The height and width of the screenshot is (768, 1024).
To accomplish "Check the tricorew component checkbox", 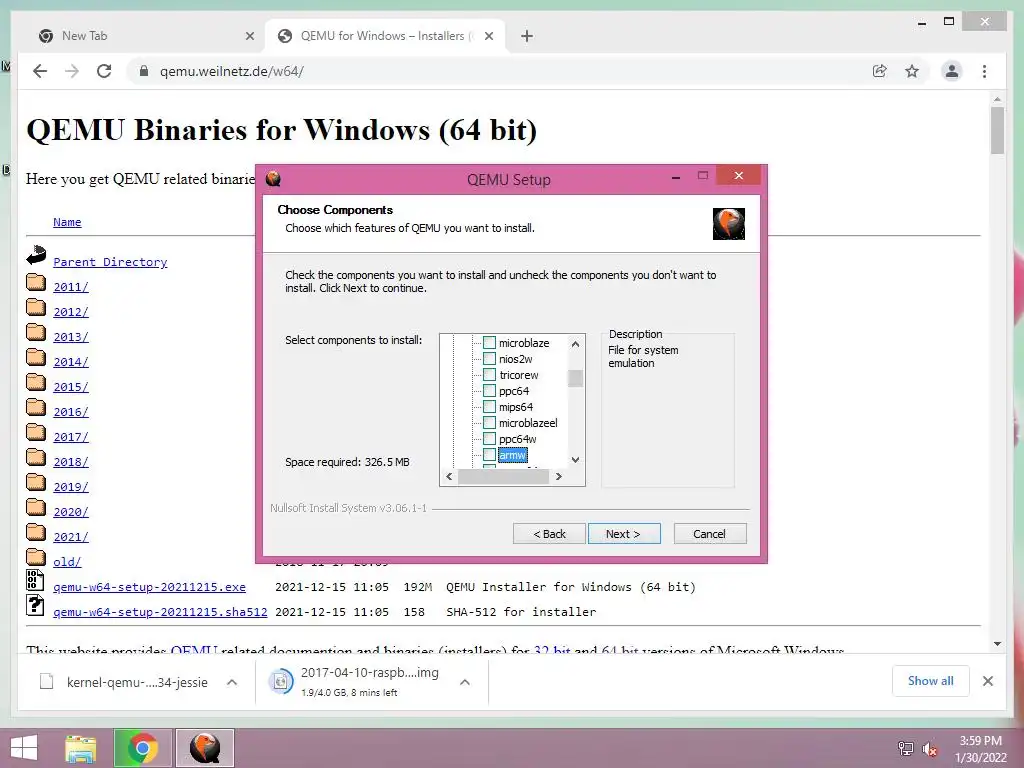I will pyautogui.click(x=489, y=375).
